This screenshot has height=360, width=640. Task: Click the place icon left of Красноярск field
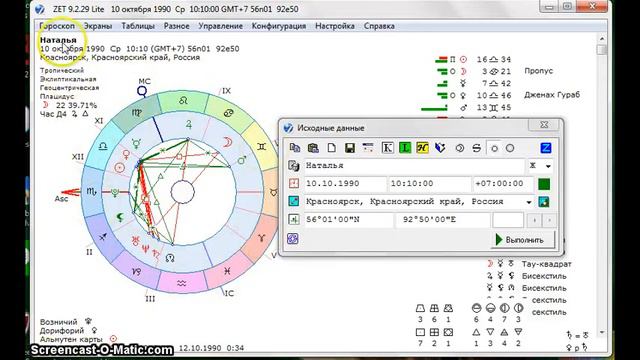point(293,201)
